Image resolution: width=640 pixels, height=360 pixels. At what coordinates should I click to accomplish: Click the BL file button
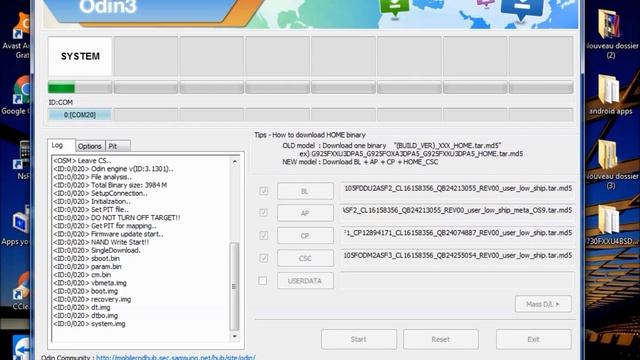[x=305, y=191]
